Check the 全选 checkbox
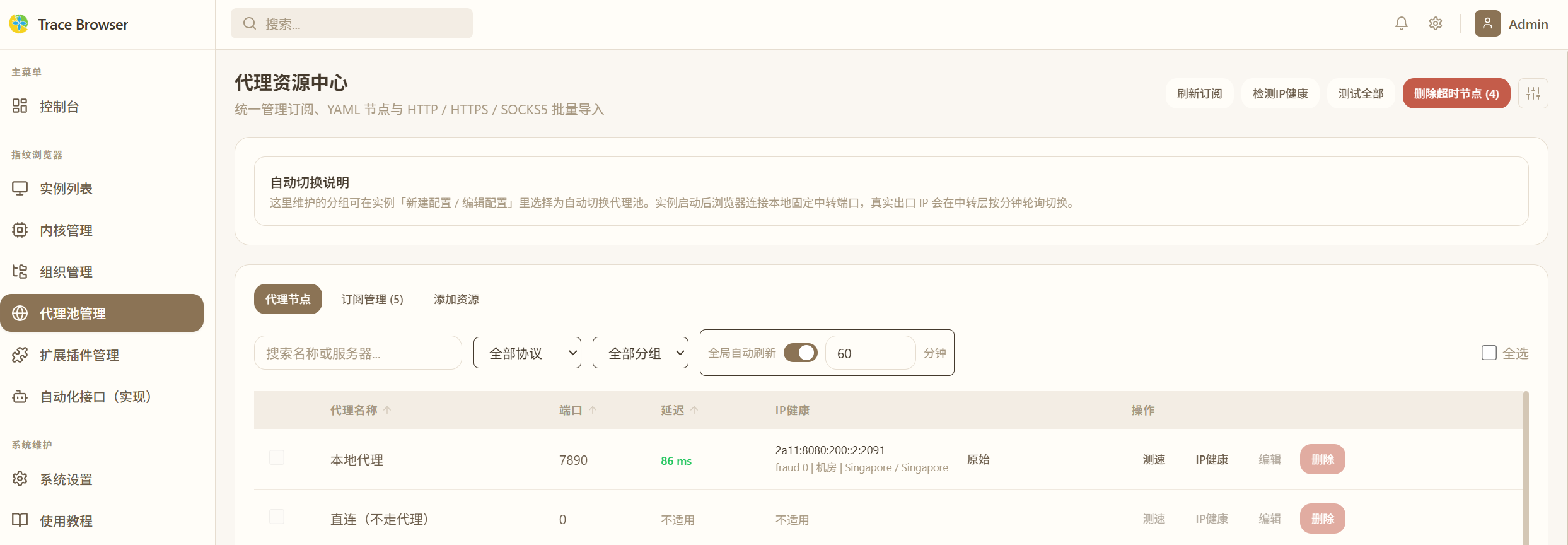 (x=1489, y=353)
